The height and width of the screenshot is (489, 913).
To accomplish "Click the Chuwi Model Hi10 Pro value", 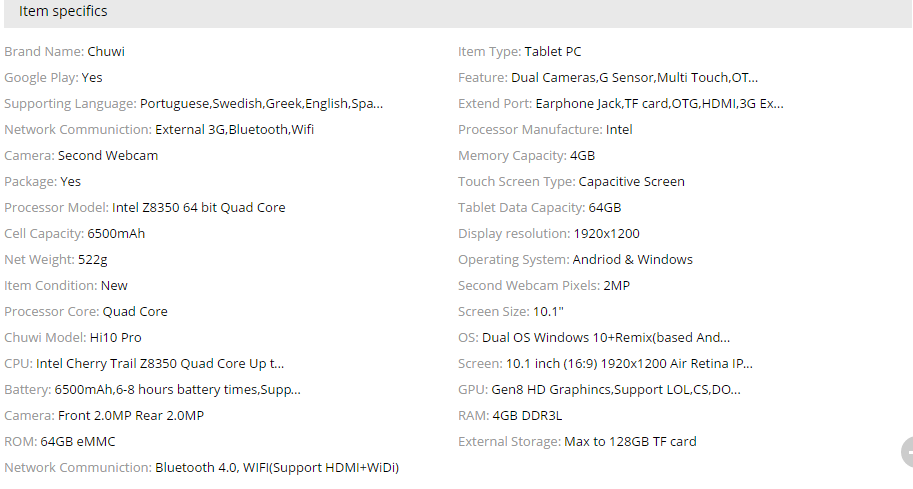I will [115, 338].
